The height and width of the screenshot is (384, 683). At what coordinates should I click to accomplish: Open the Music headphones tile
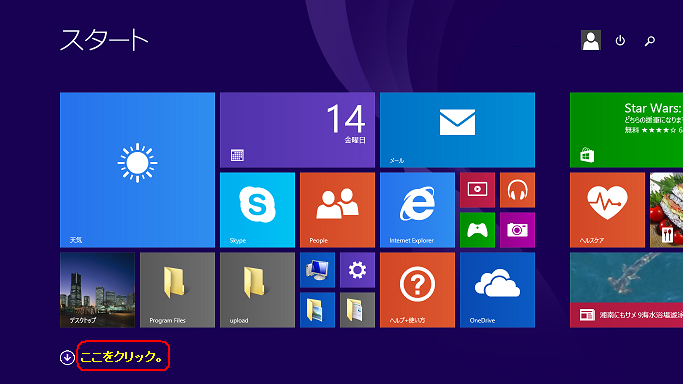[x=517, y=190]
